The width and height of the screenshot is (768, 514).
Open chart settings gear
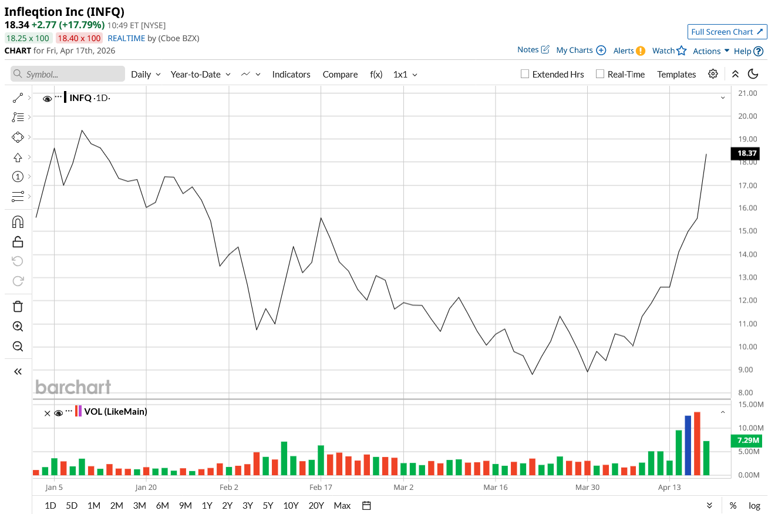[713, 74]
